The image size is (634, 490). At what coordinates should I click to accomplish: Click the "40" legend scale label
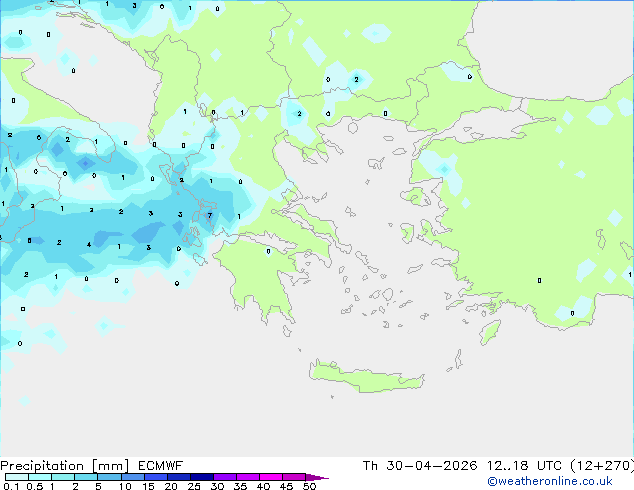point(263,486)
